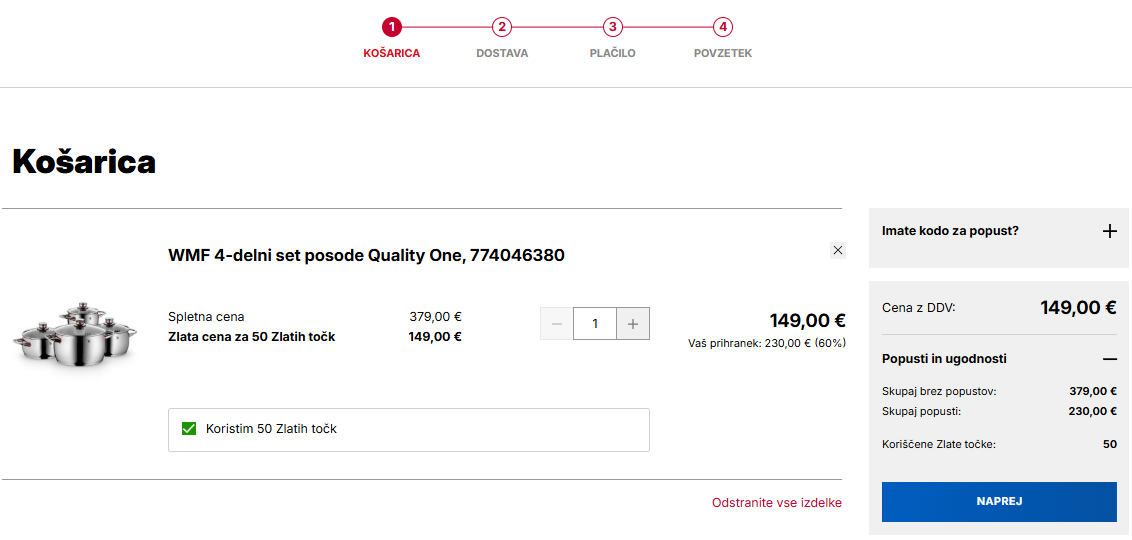Image resolution: width=1132 pixels, height=540 pixels.
Task: Click Skupaj popusti value 230,00 €
Action: (x=1093, y=411)
